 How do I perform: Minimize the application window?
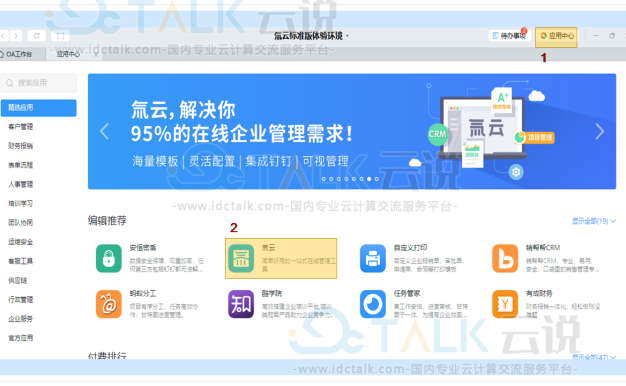pyautogui.click(x=596, y=36)
